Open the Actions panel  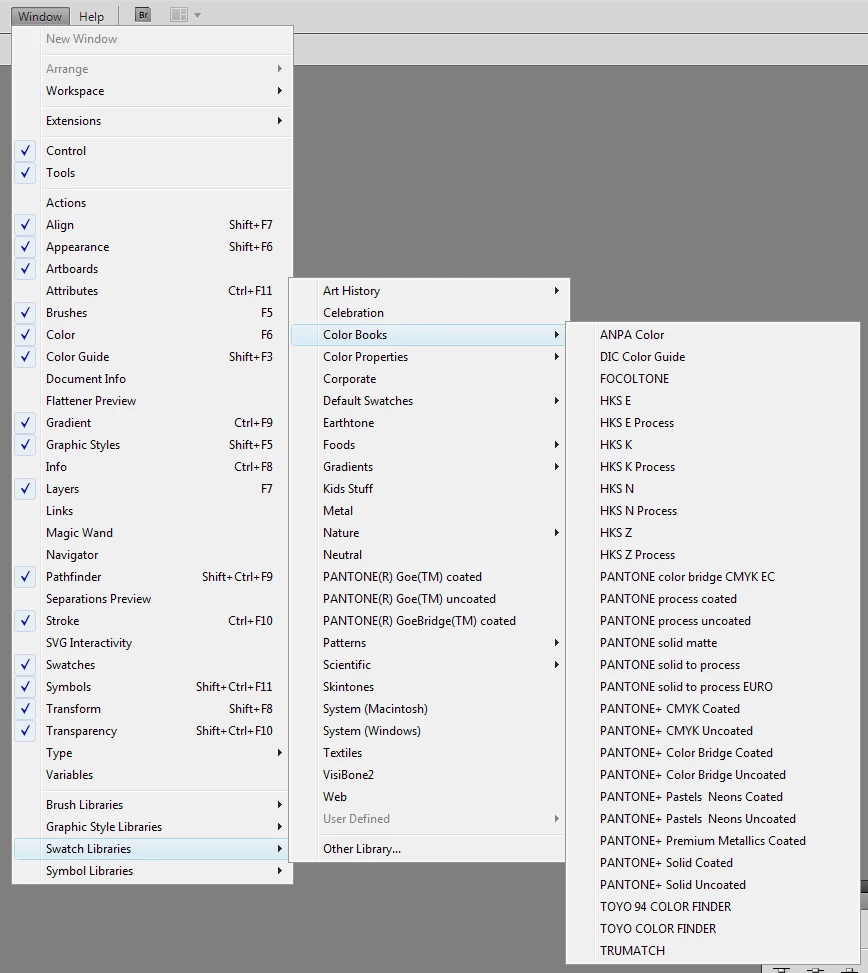click(152, 203)
